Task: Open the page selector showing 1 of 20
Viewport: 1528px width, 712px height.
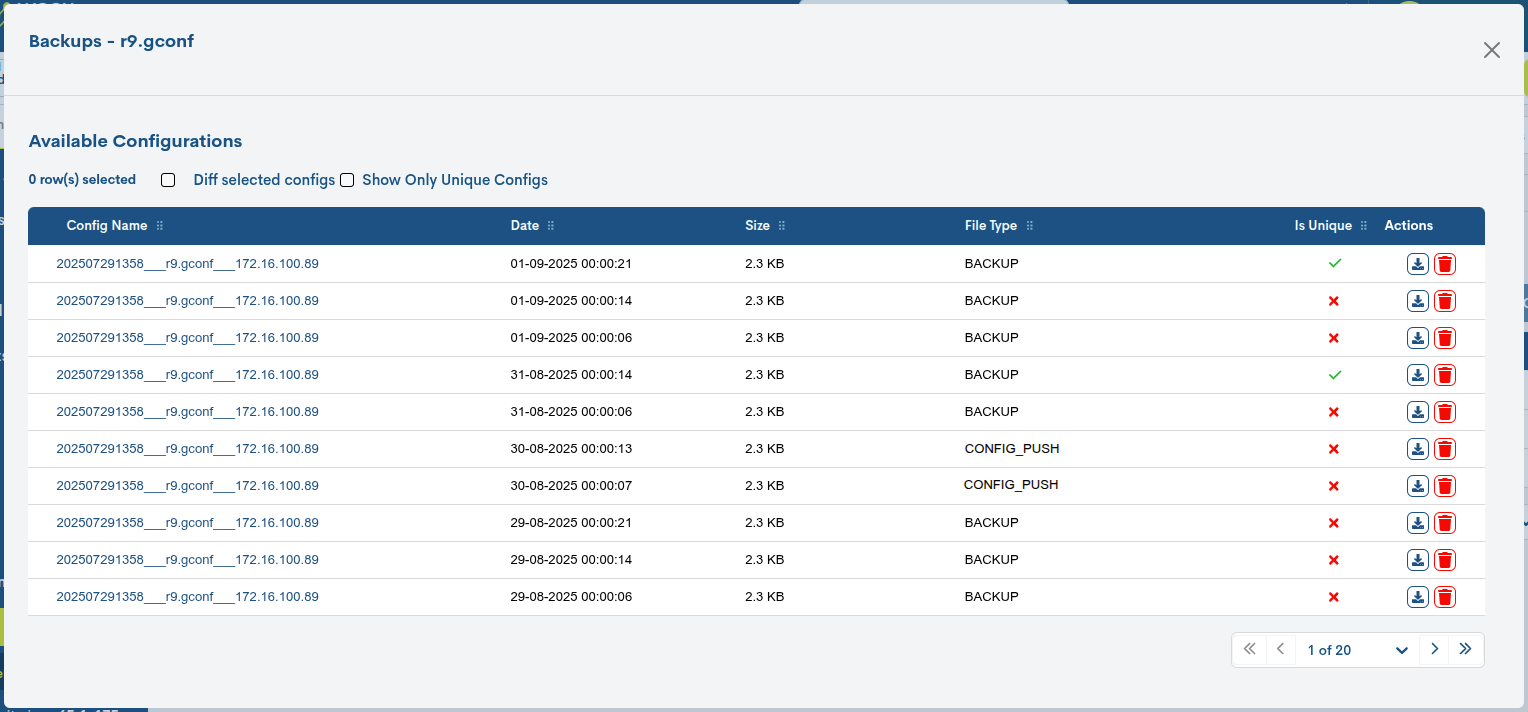Action: [1356, 649]
